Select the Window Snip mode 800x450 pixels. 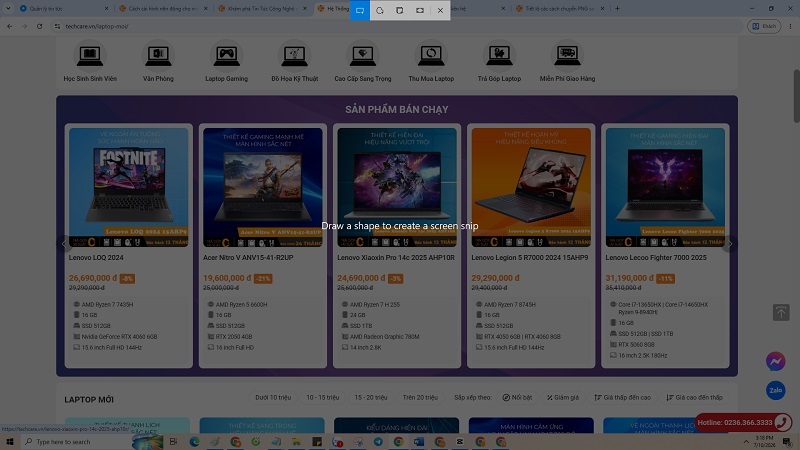(x=399, y=10)
